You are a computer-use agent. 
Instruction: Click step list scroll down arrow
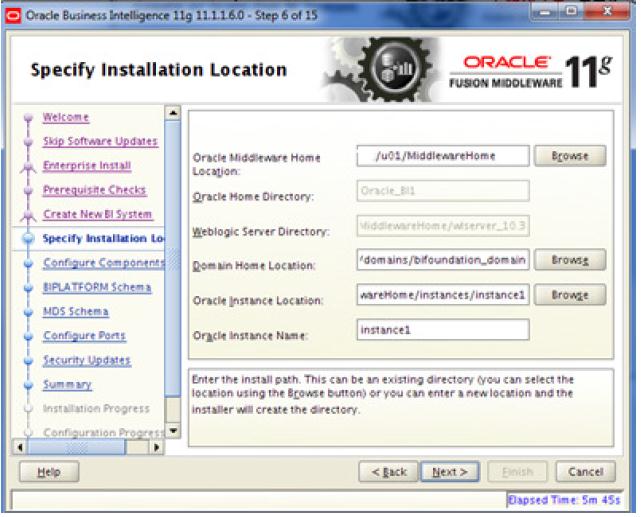coord(173,430)
